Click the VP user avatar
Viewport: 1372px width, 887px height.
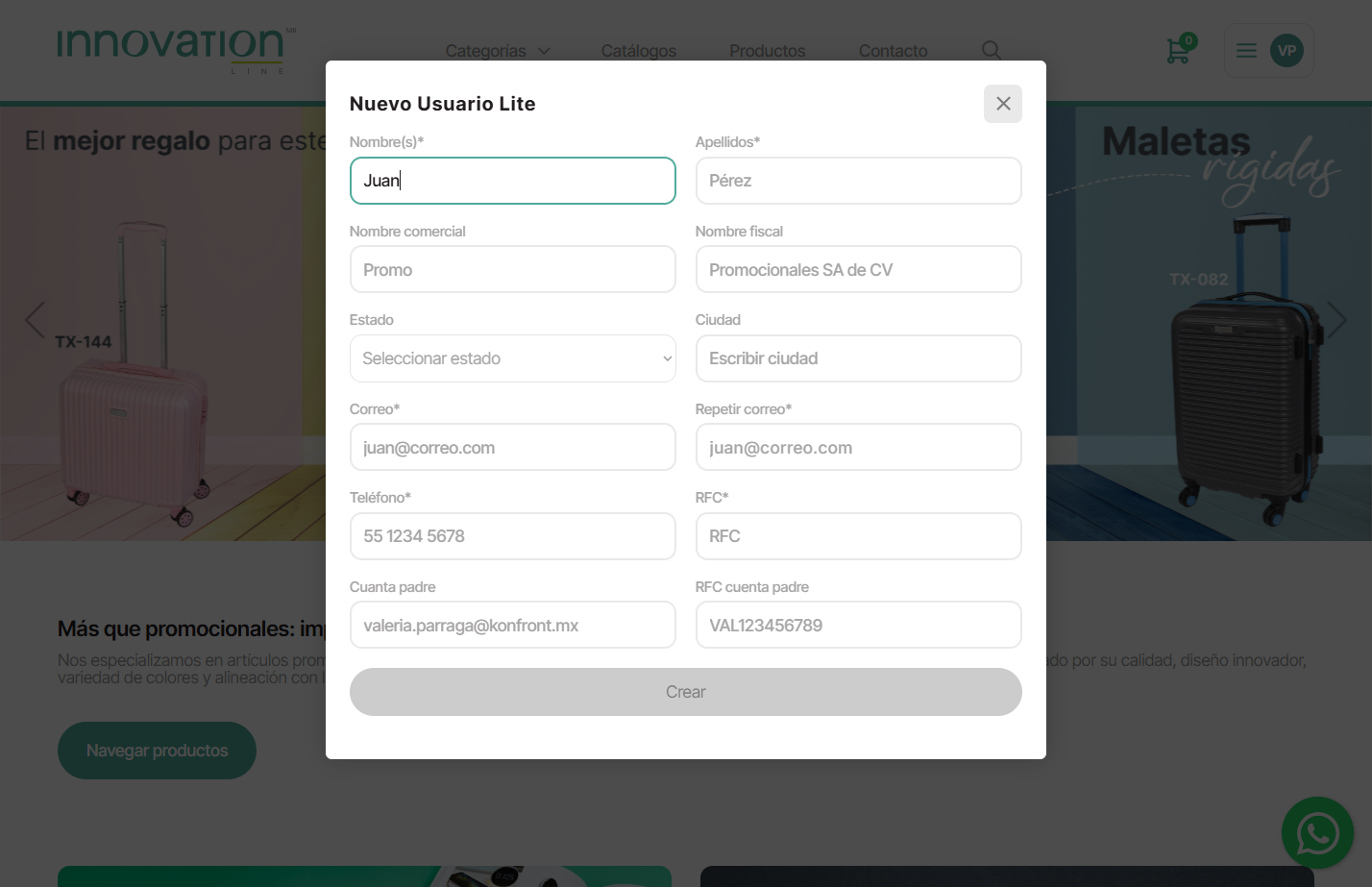point(1286,51)
